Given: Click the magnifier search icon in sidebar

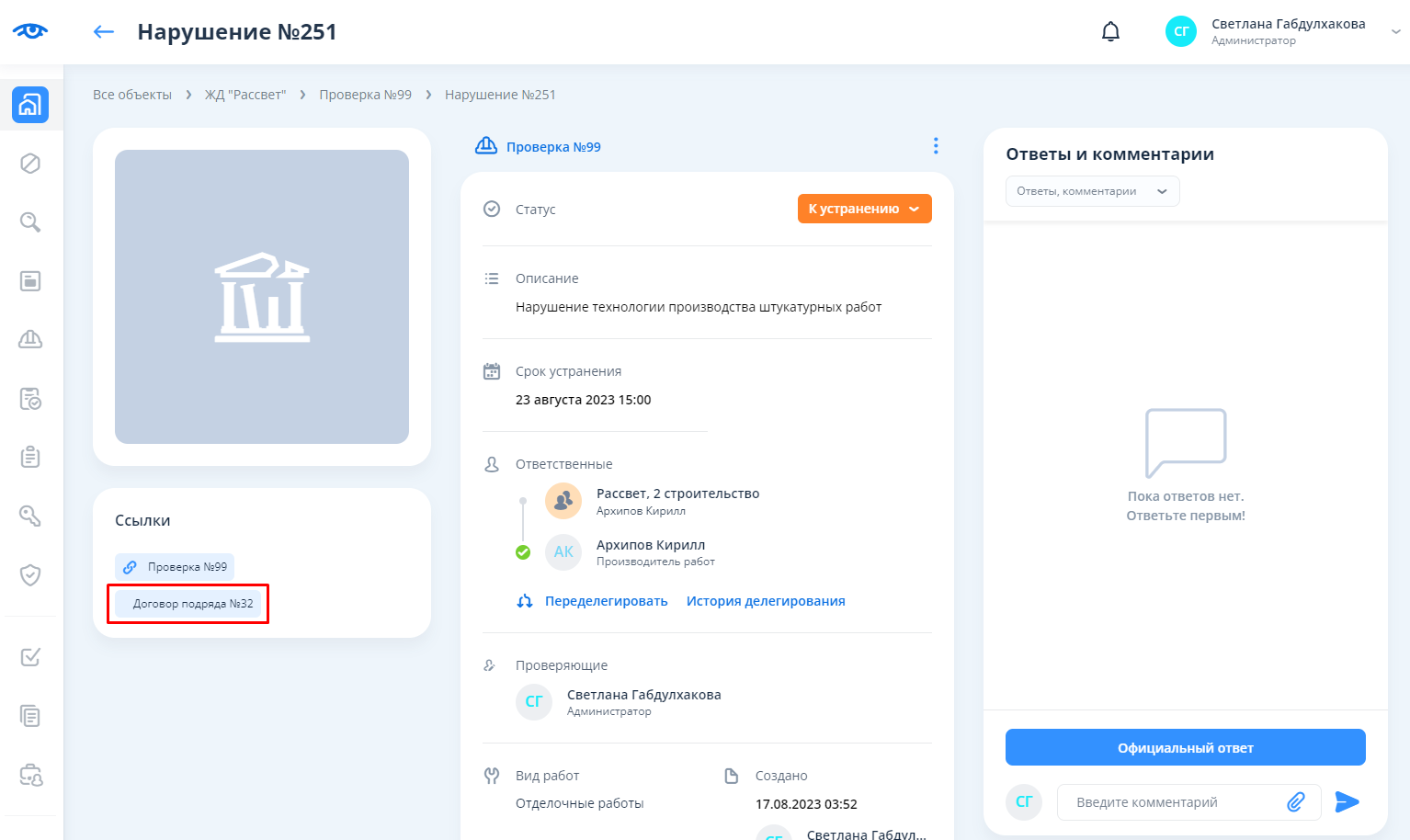Looking at the screenshot, I should [x=30, y=222].
